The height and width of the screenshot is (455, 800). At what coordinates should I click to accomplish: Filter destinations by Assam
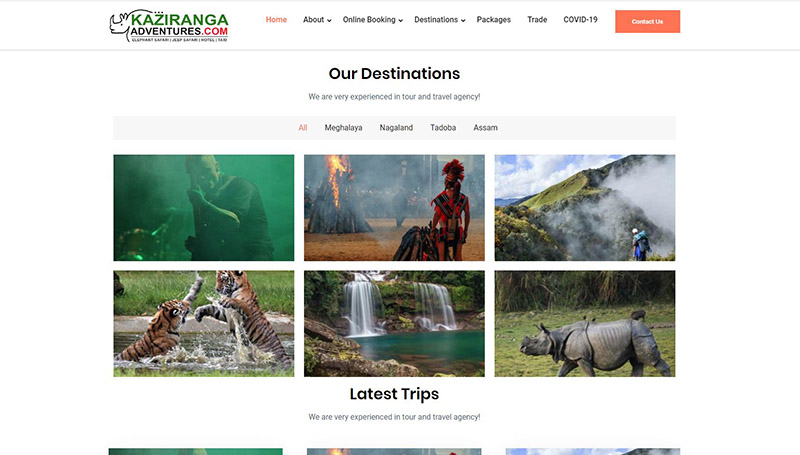click(485, 128)
